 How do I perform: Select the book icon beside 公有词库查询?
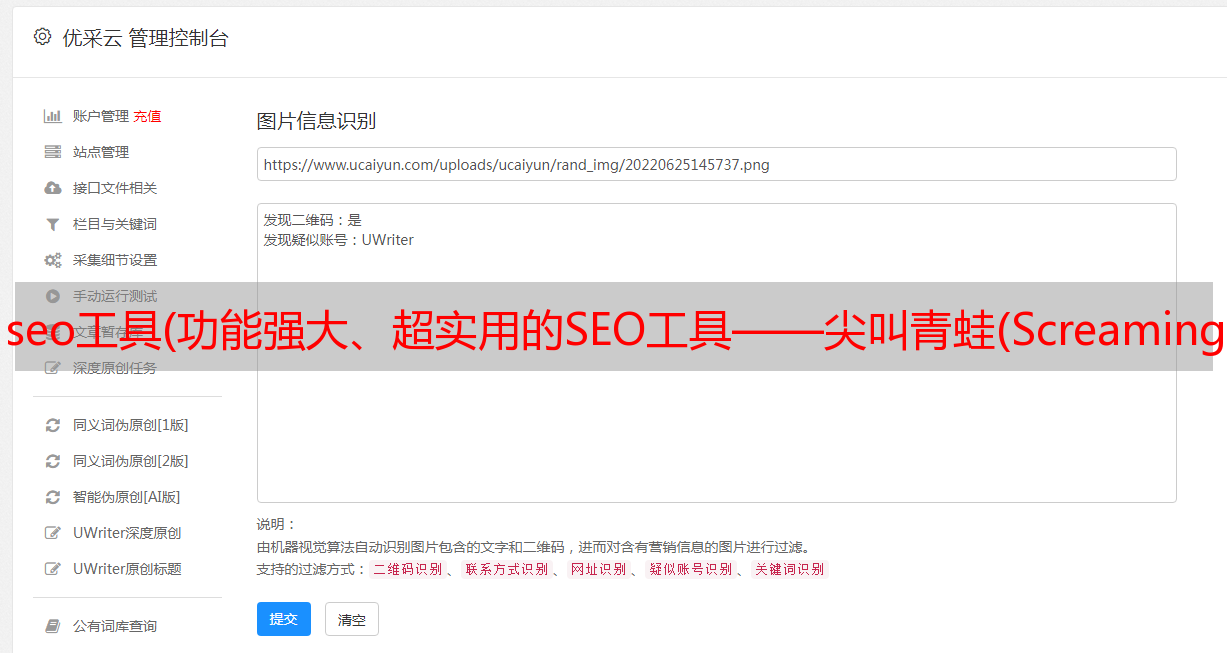53,626
